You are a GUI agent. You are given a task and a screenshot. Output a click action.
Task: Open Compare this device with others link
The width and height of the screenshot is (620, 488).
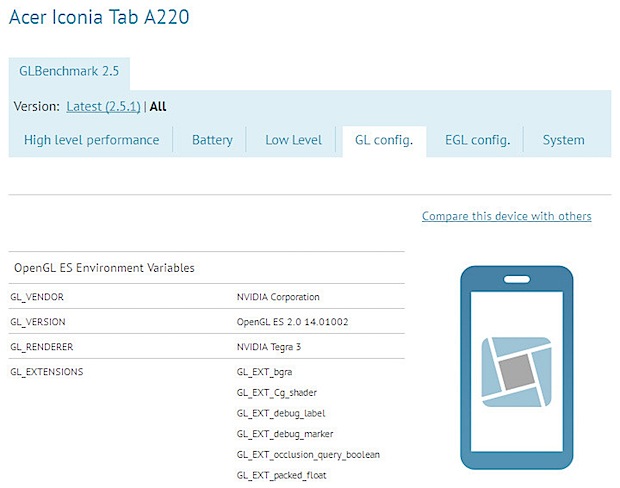[x=506, y=216]
